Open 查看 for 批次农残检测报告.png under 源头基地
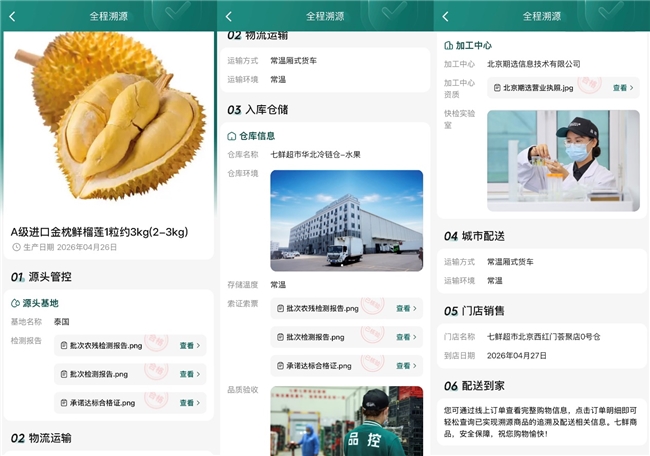The height and width of the screenshot is (456, 650). 189,345
